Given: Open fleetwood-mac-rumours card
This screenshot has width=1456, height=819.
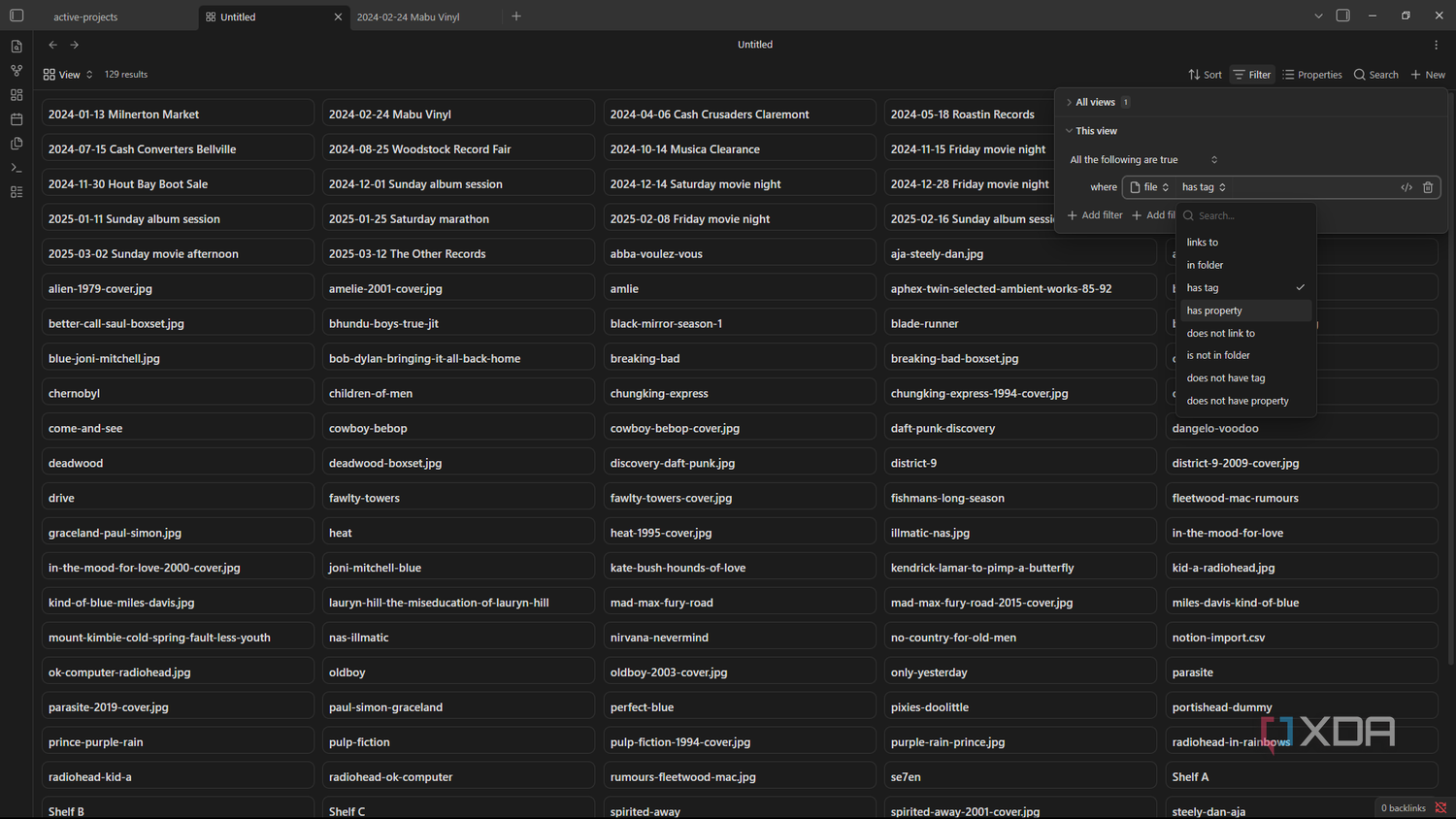Looking at the screenshot, I should pyautogui.click(x=1302, y=499).
